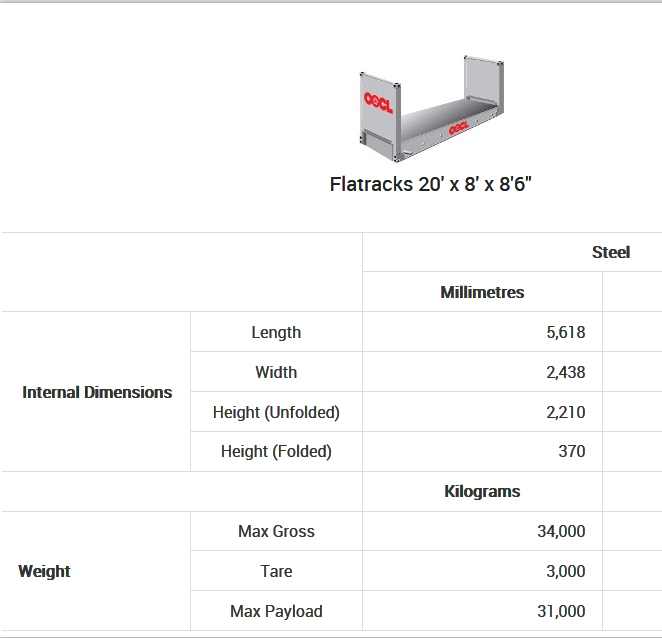Click the 370 folded height value
662x638 pixels.
pyautogui.click(x=572, y=452)
